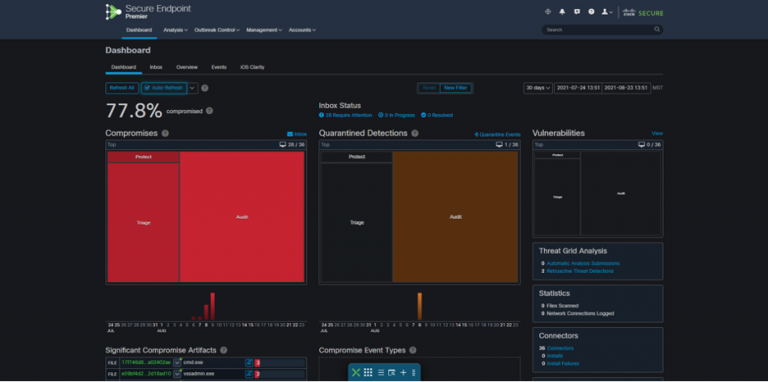Open the Analysis menu dropdown
The height and width of the screenshot is (382, 768).
(175, 30)
